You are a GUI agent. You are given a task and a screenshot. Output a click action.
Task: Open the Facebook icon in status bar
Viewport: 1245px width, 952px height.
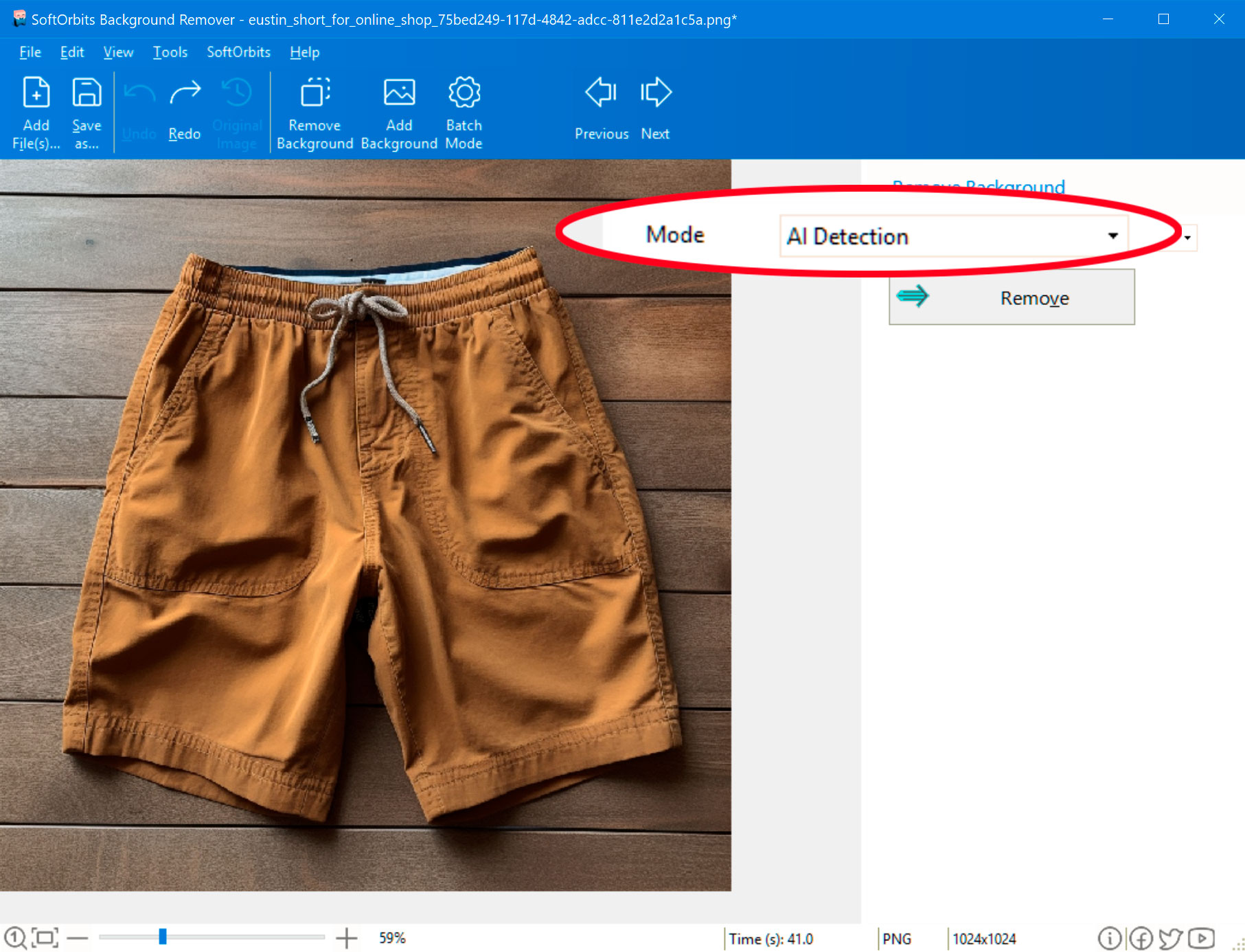(x=1140, y=938)
